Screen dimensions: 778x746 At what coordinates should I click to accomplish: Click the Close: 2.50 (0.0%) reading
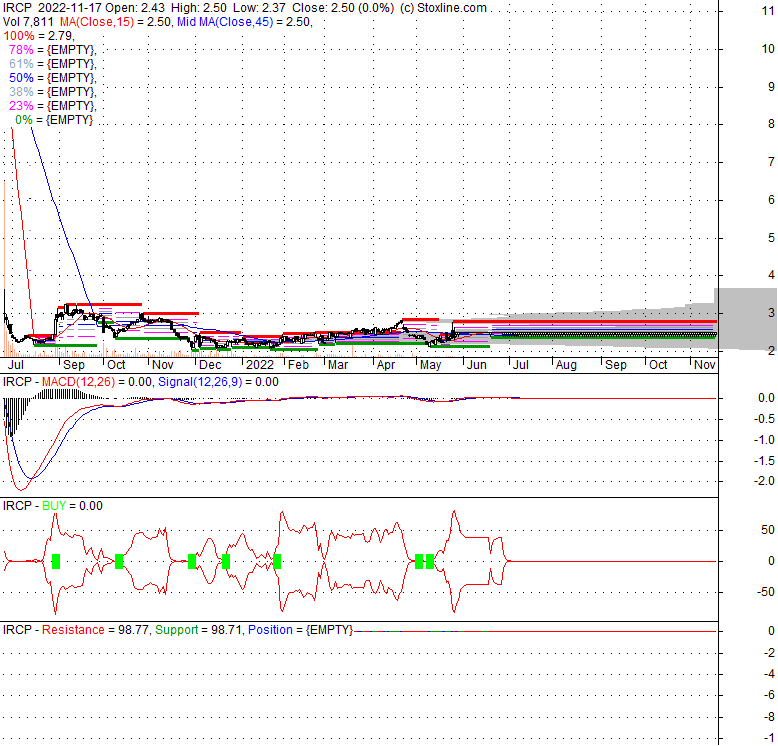point(343,8)
